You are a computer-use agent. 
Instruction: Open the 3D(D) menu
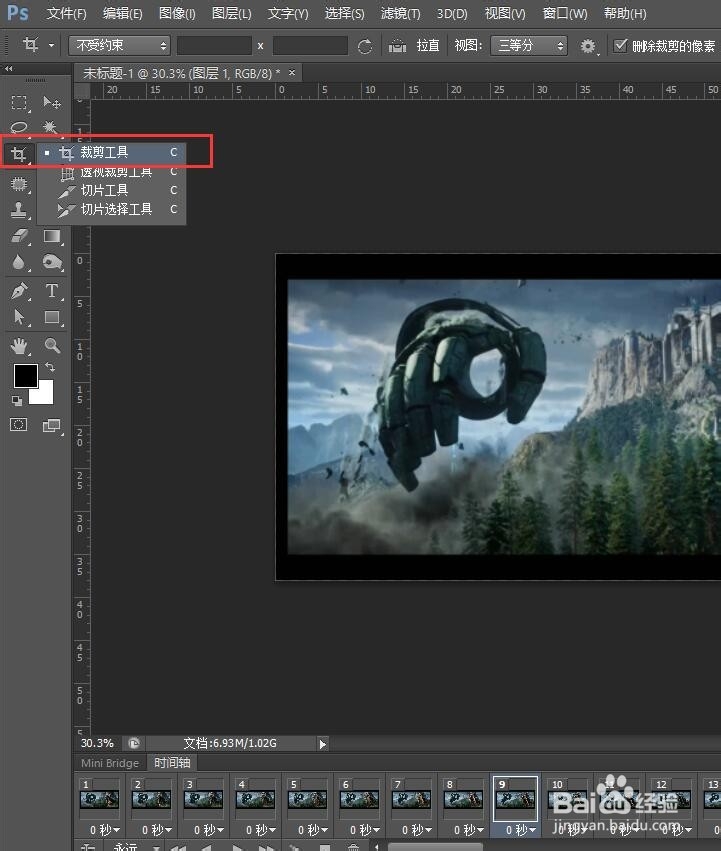(452, 14)
